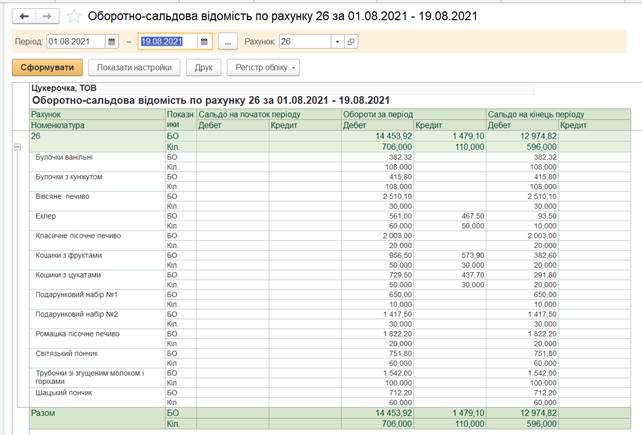Select the Подарунковий набір №1 row
The height and width of the screenshot is (435, 642).
[x=77, y=293]
